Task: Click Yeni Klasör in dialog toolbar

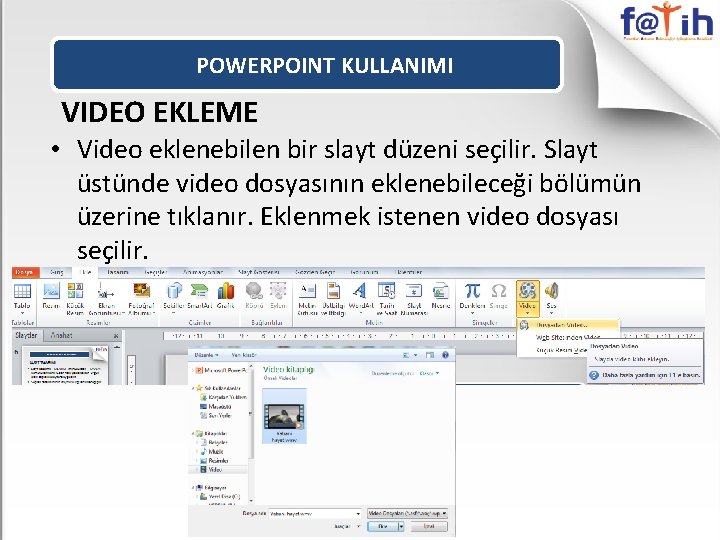Action: pos(244,355)
